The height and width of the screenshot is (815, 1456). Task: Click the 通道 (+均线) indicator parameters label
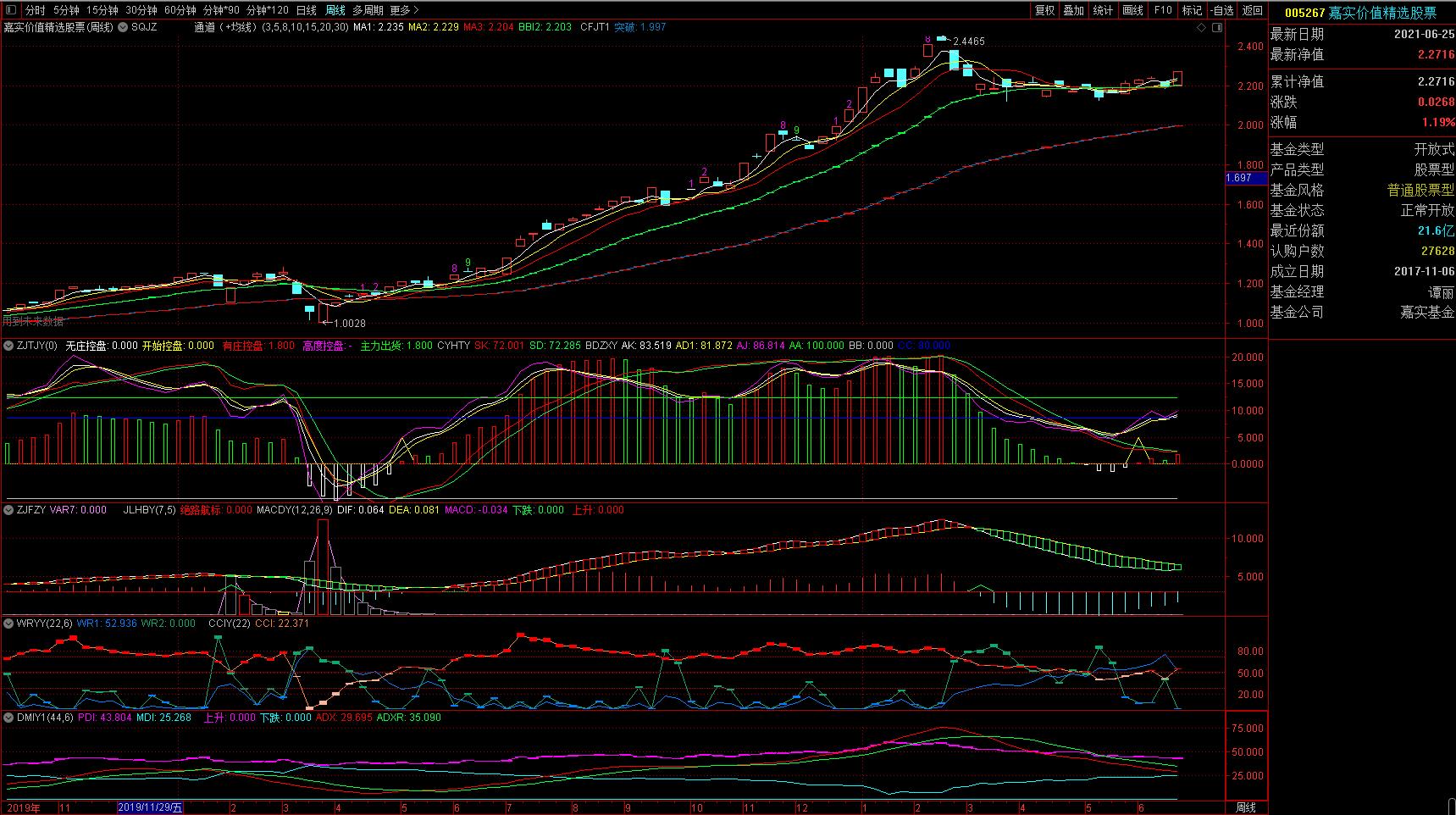[x=271, y=27]
